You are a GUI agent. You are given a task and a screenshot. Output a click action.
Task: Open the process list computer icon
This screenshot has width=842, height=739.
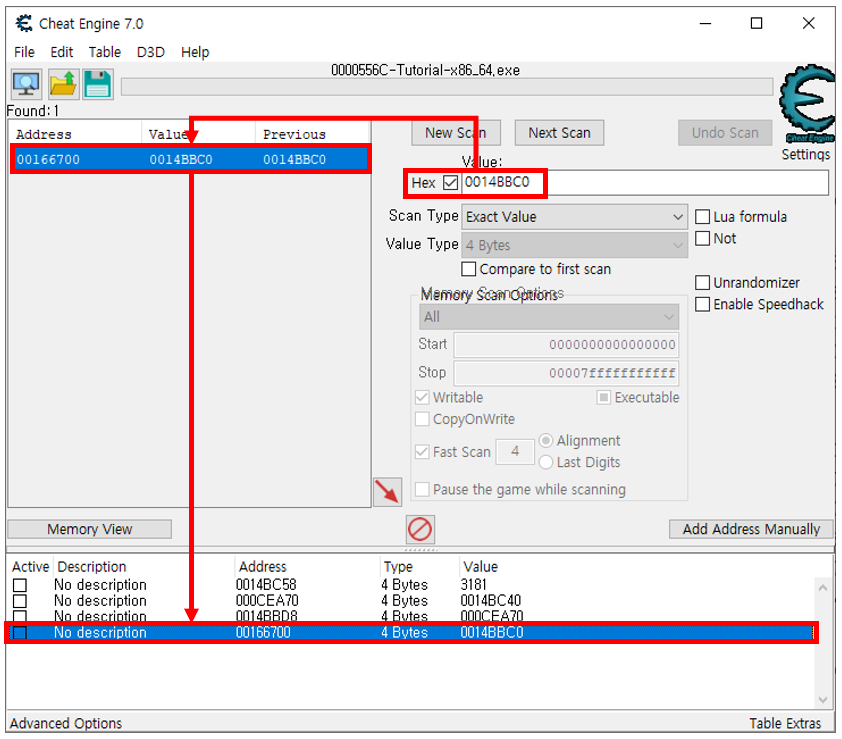[26, 85]
